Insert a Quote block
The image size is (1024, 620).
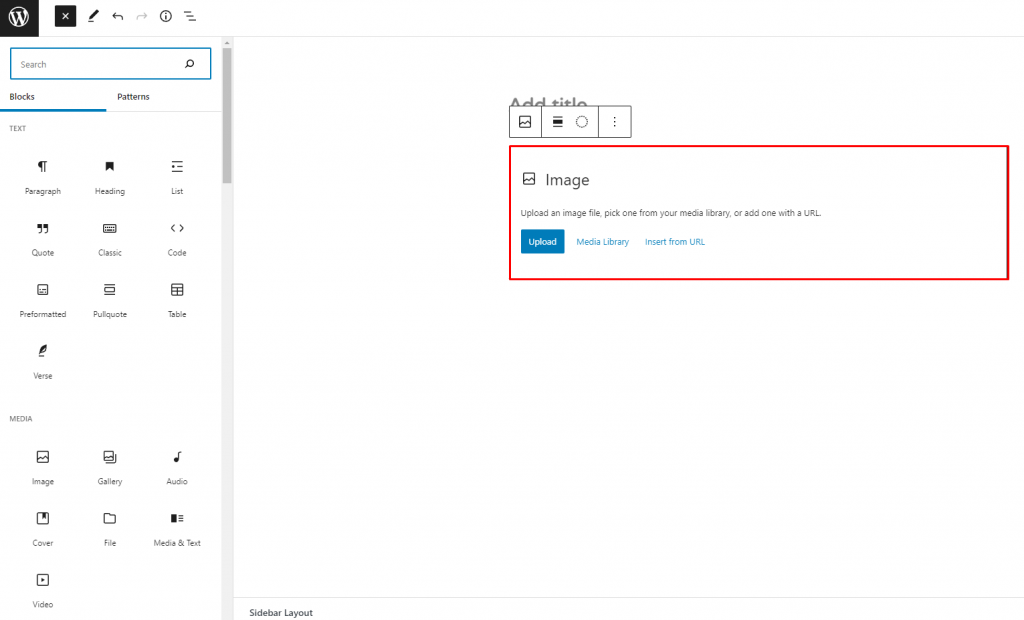[42, 238]
